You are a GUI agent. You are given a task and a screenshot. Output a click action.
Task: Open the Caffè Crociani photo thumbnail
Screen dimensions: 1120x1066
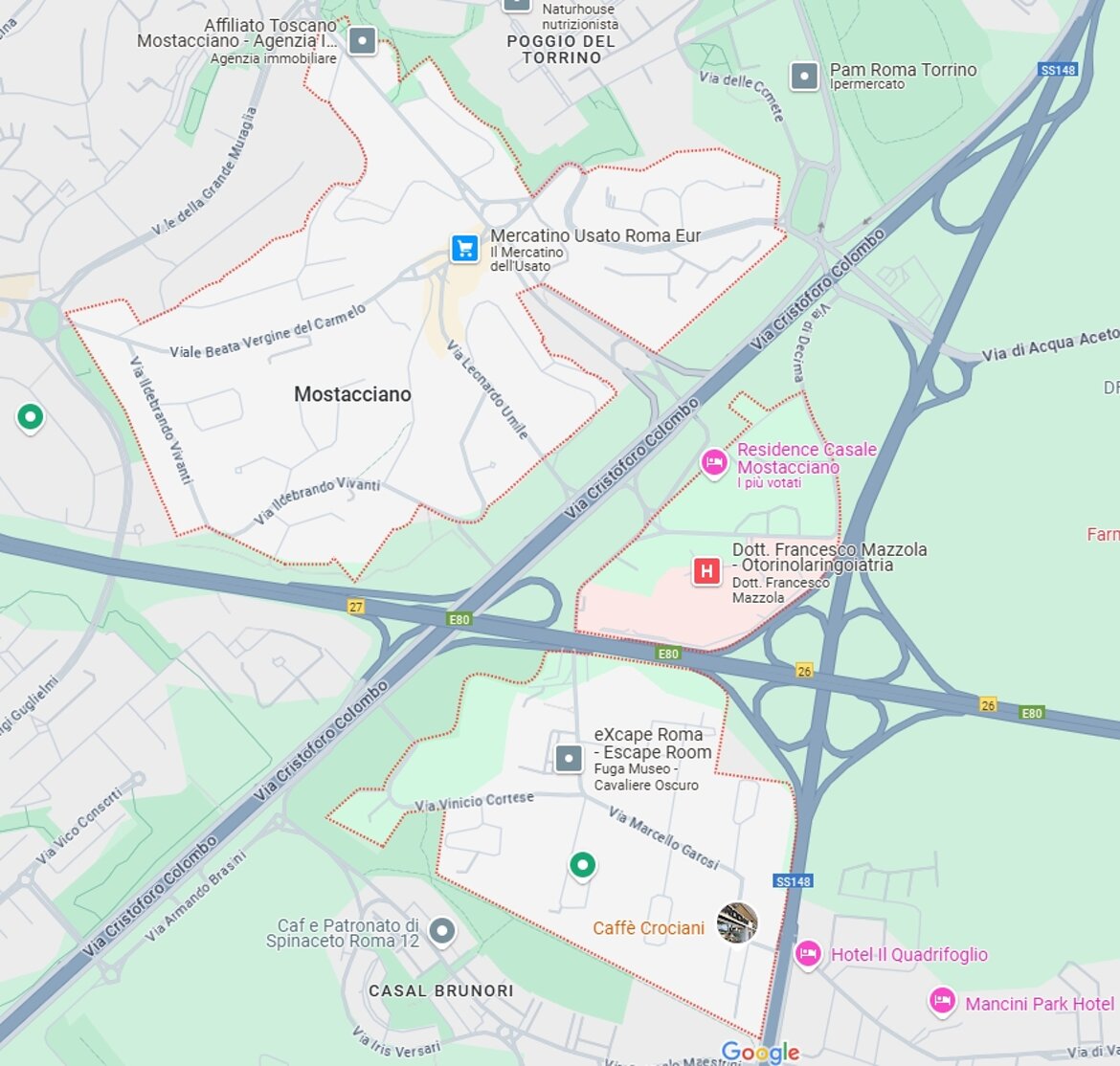(x=737, y=922)
